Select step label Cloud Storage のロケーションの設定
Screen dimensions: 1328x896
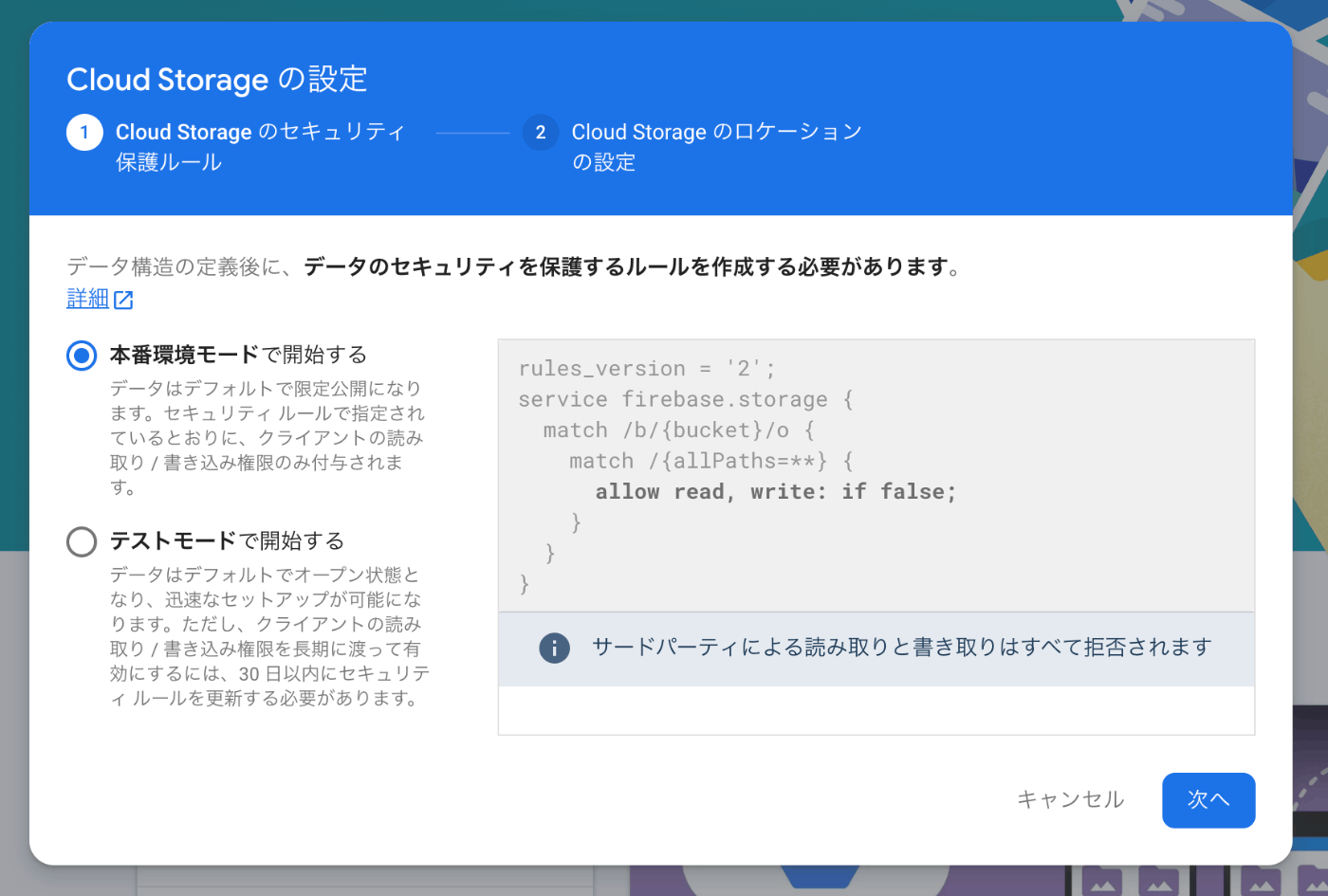point(717,147)
